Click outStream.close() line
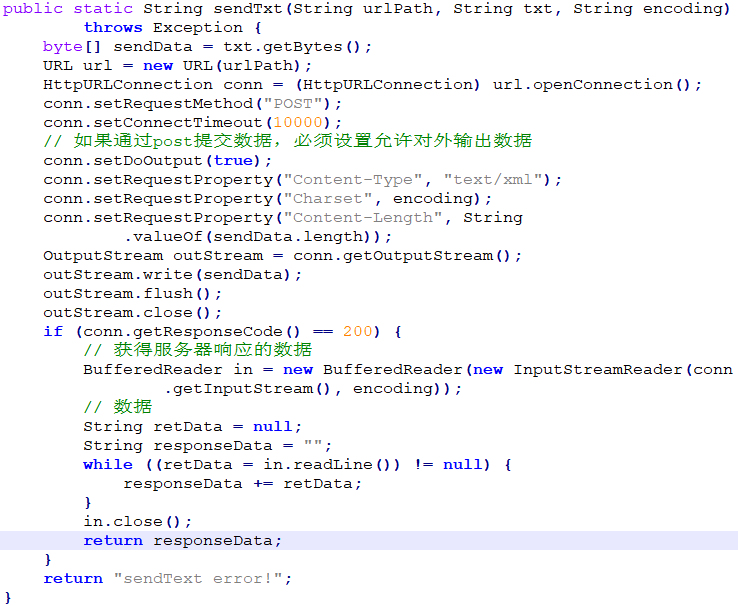Image resolution: width=738 pixels, height=606 pixels. pos(132,313)
